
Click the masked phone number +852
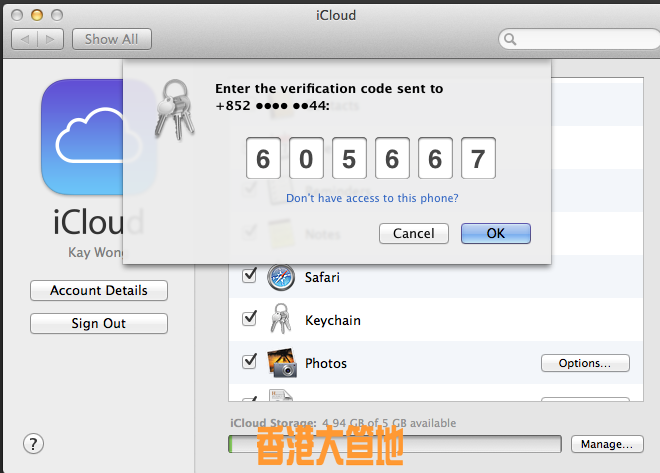pos(272,105)
